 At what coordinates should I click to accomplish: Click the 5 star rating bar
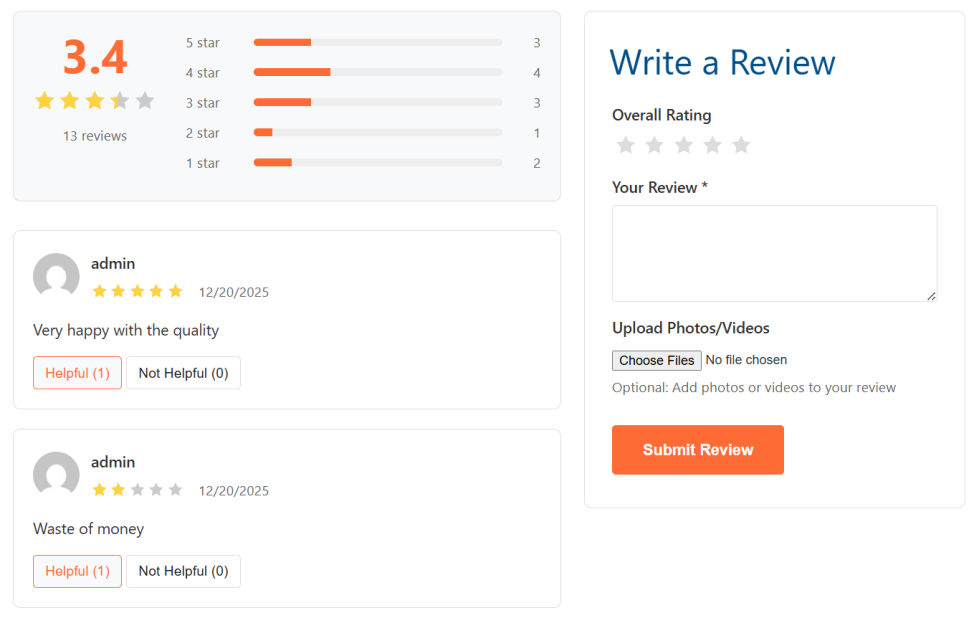click(377, 42)
